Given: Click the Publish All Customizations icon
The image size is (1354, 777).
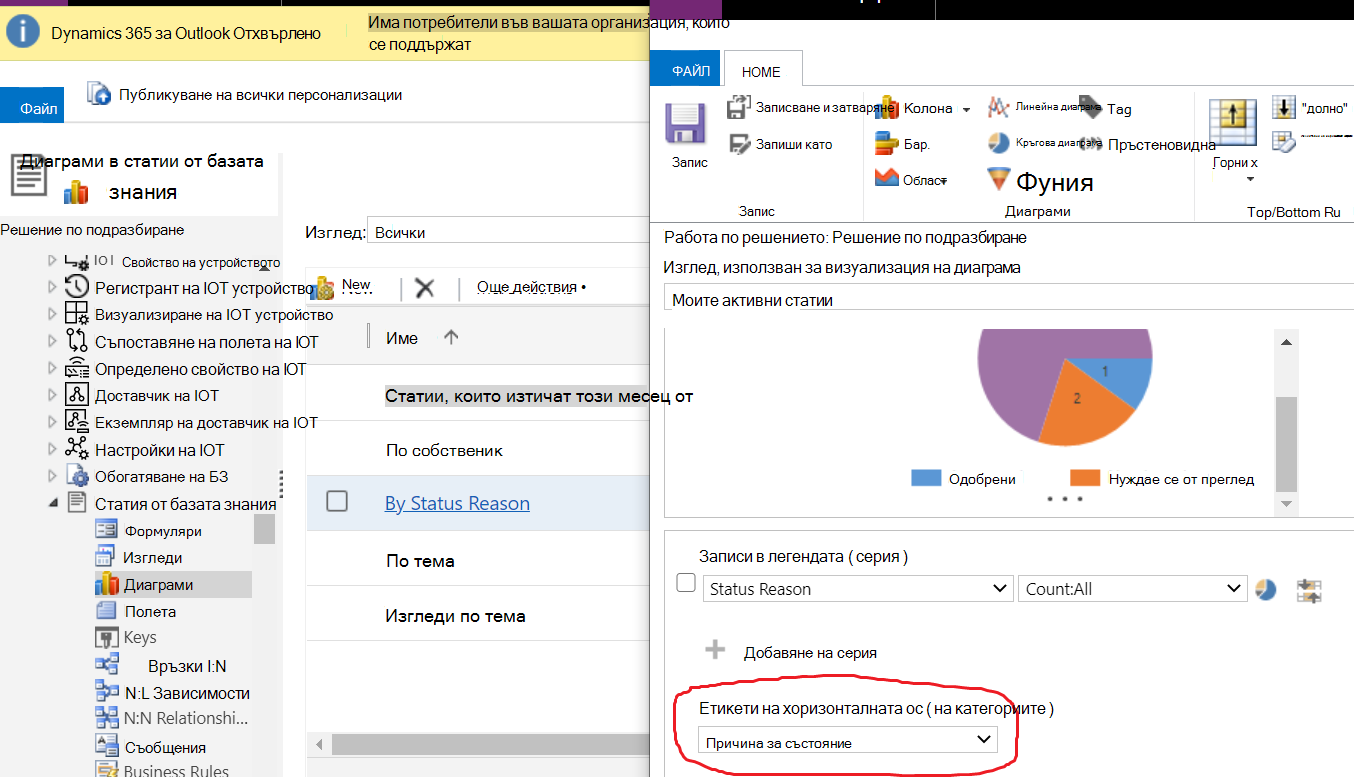Looking at the screenshot, I should (x=99, y=94).
